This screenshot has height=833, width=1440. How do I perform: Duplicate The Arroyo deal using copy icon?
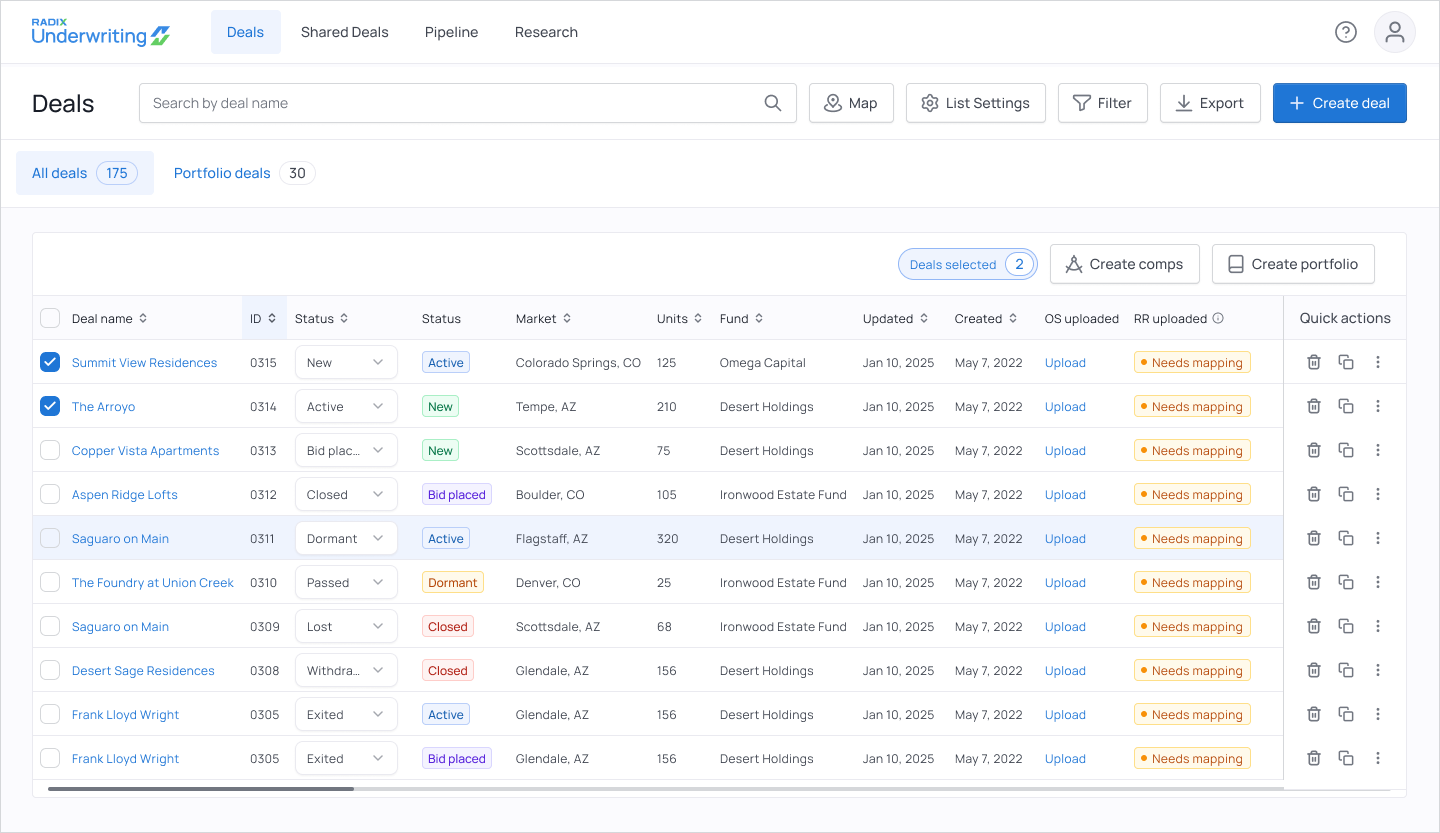1346,406
